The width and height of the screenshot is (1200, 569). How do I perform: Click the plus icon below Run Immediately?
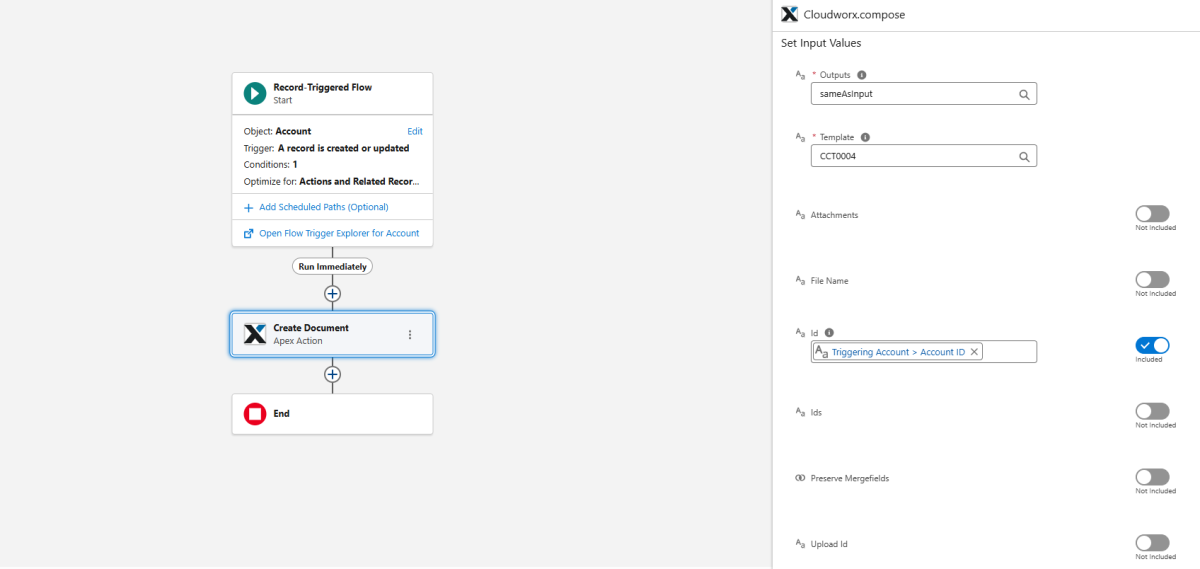pyautogui.click(x=333, y=294)
